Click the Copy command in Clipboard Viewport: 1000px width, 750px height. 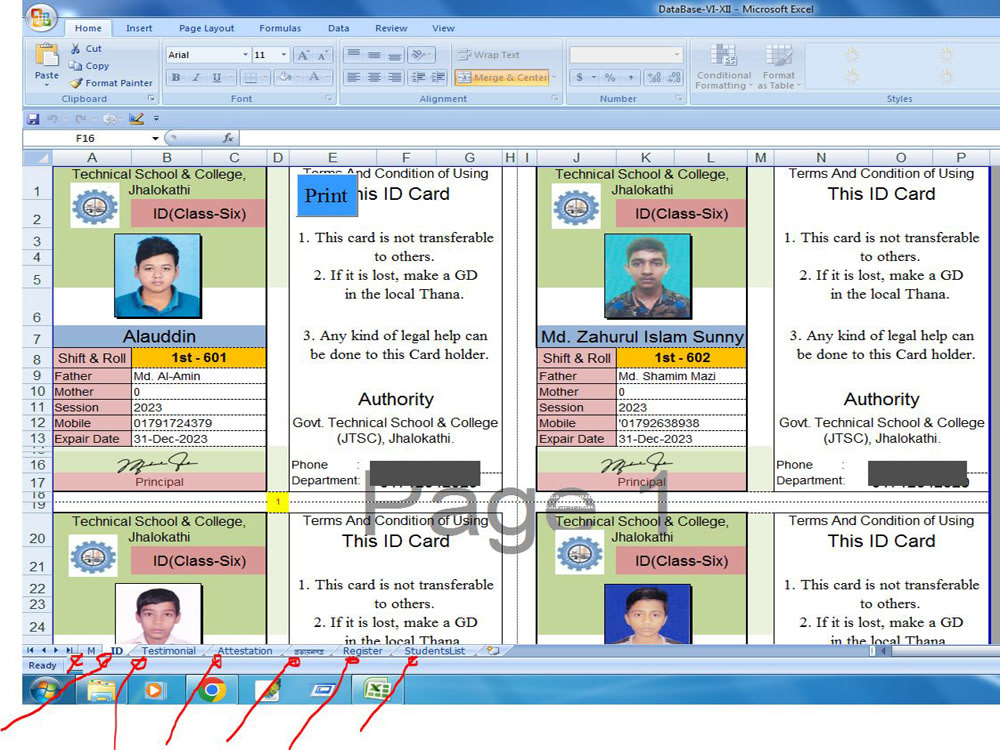[x=89, y=66]
